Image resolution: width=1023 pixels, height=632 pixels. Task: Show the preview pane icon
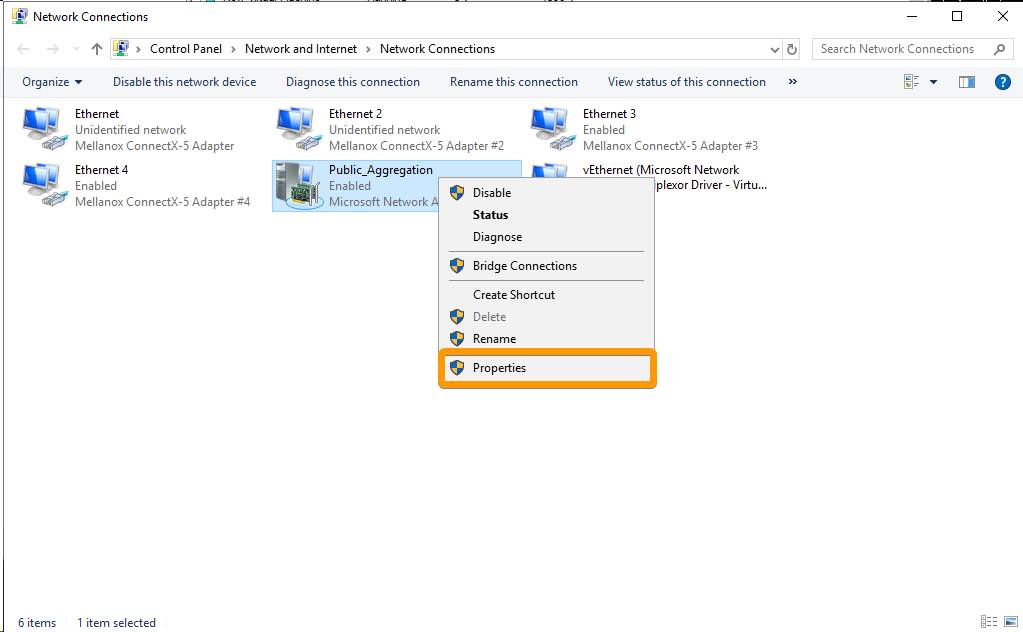(x=966, y=82)
